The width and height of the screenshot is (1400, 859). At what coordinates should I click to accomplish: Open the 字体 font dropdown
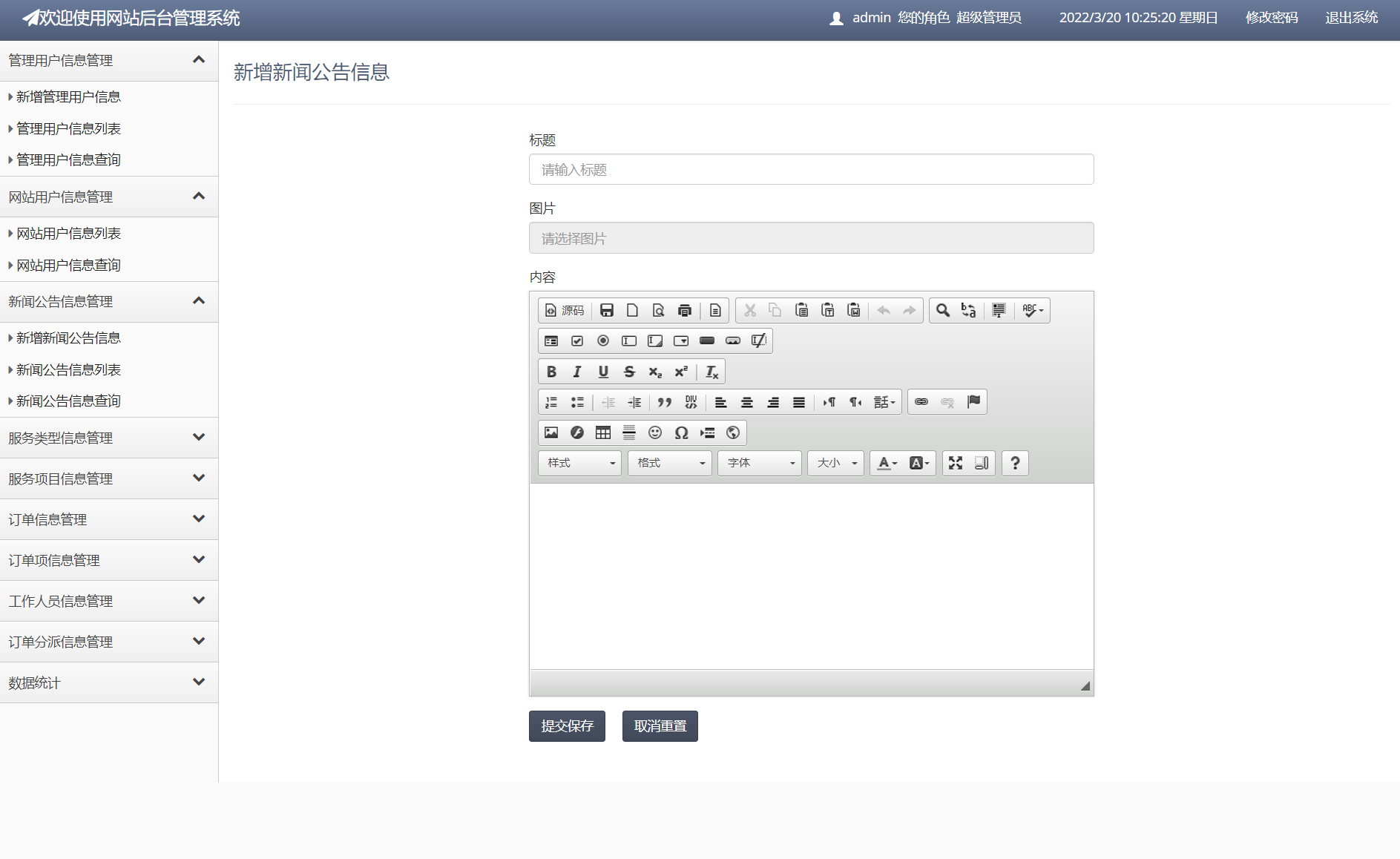click(759, 463)
